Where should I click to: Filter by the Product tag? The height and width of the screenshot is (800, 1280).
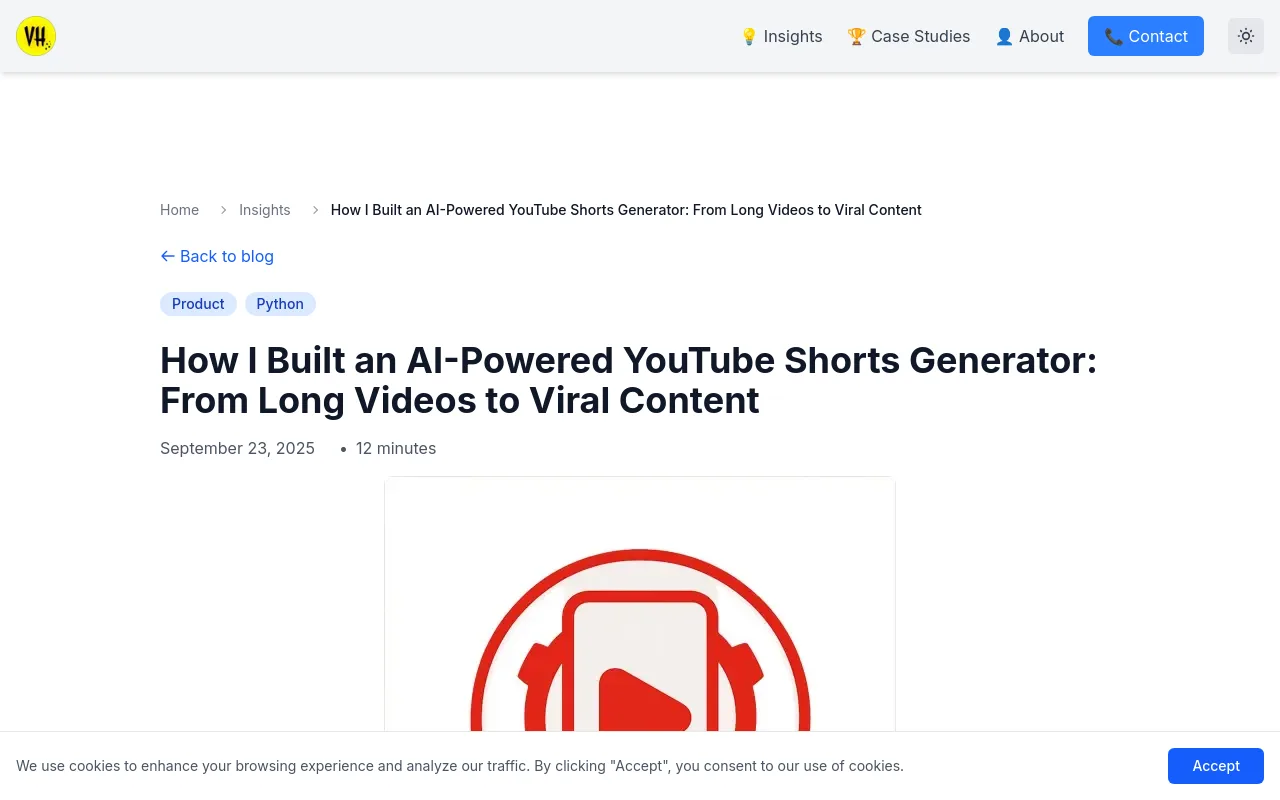[198, 304]
